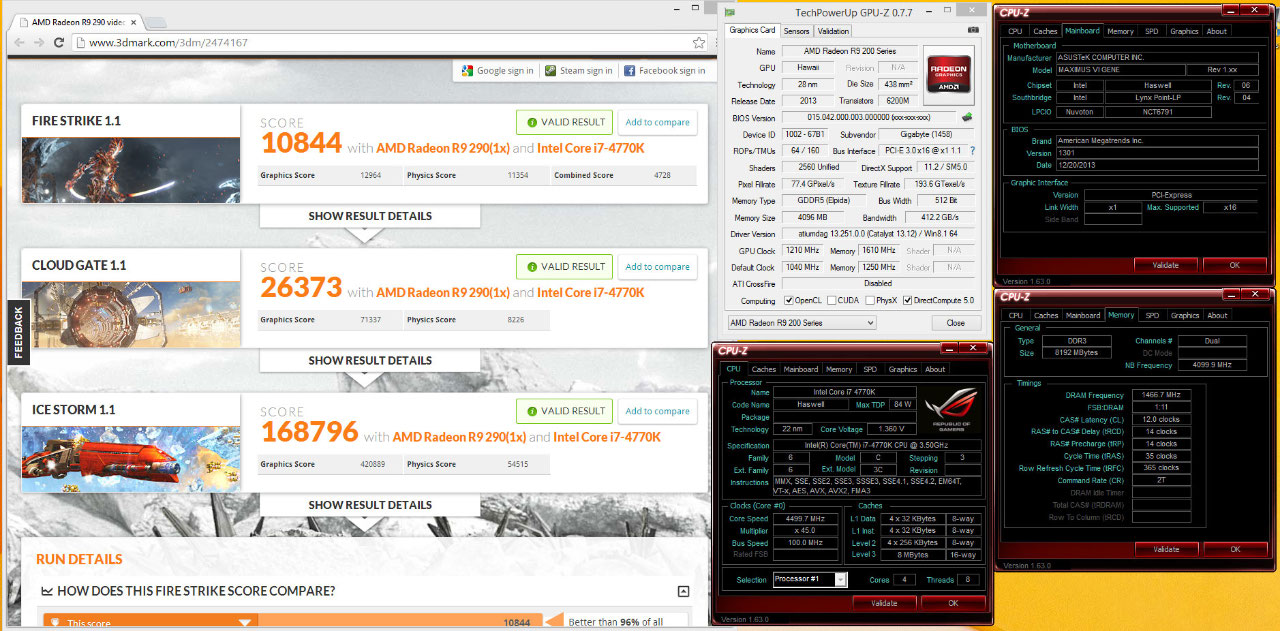The height and width of the screenshot is (631, 1280).
Task: Click Validate in the mainboard CPU-Z window
Action: coord(1166,265)
